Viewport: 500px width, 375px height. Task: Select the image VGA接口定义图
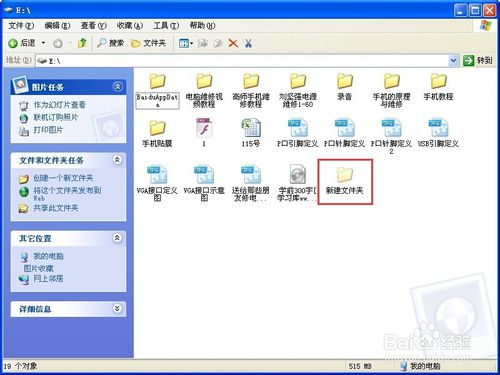[x=157, y=183]
